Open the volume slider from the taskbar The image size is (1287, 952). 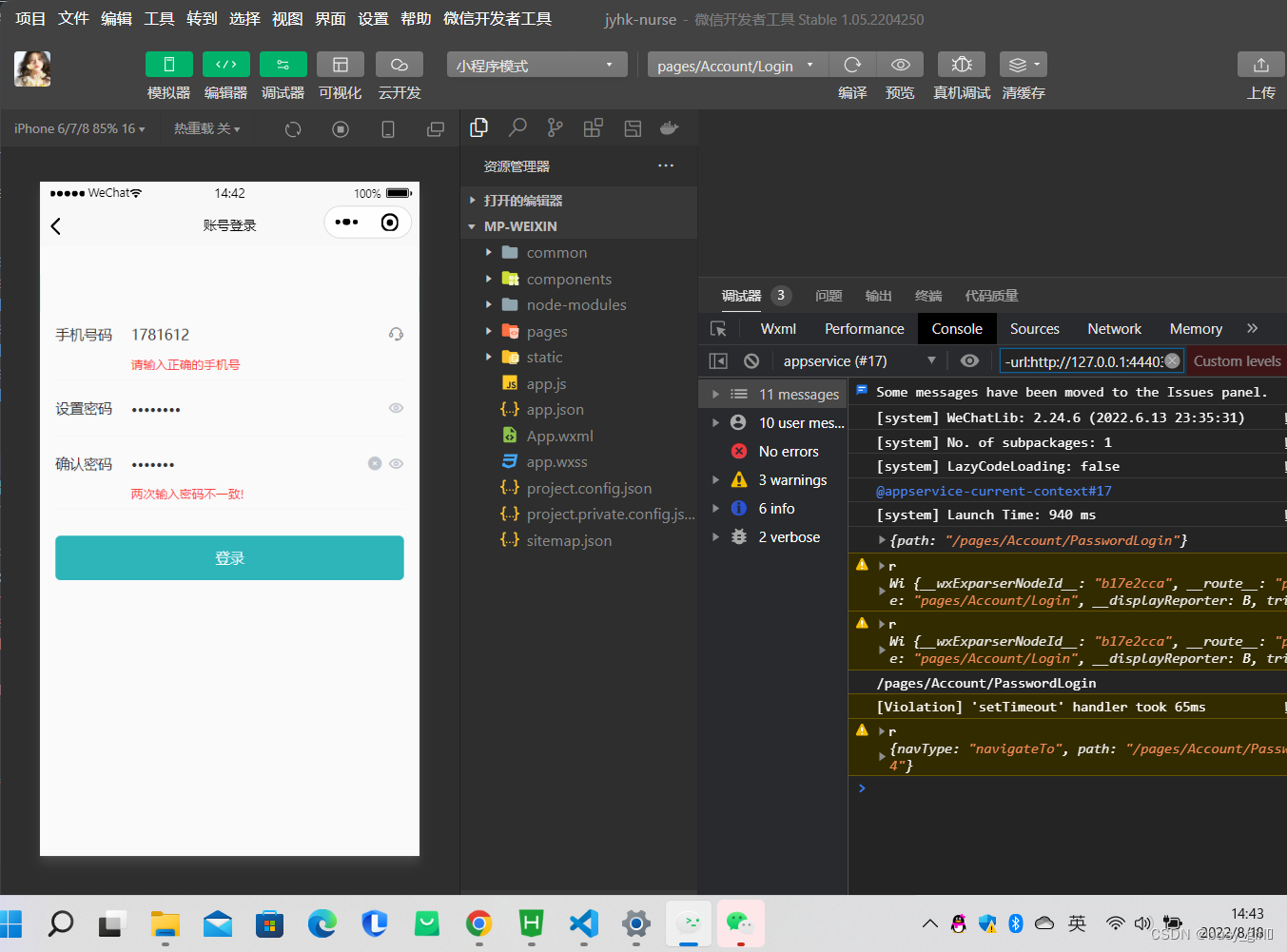coord(1143,923)
